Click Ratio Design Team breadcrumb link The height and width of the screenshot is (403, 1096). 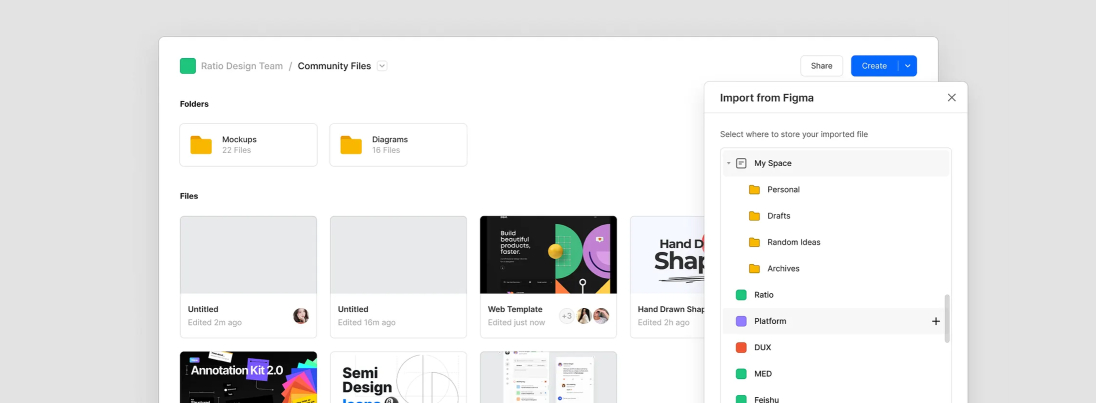(242, 66)
